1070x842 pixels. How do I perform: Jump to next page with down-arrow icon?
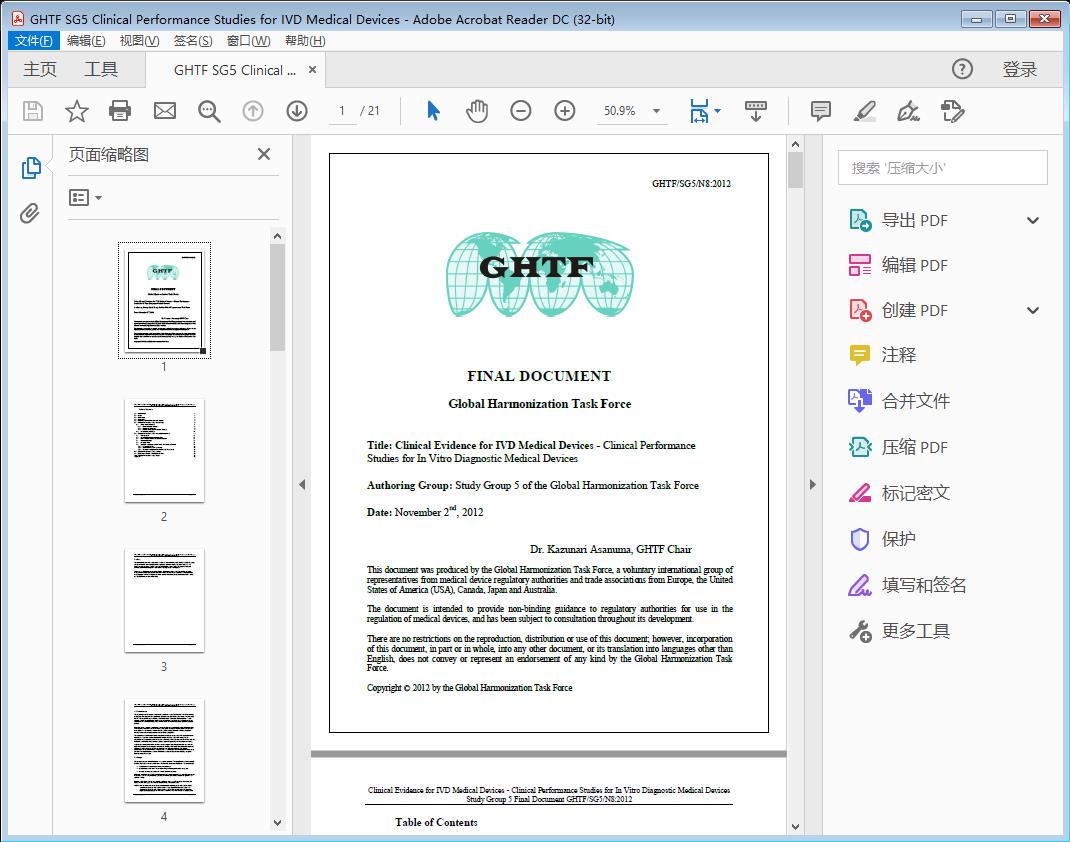297,111
